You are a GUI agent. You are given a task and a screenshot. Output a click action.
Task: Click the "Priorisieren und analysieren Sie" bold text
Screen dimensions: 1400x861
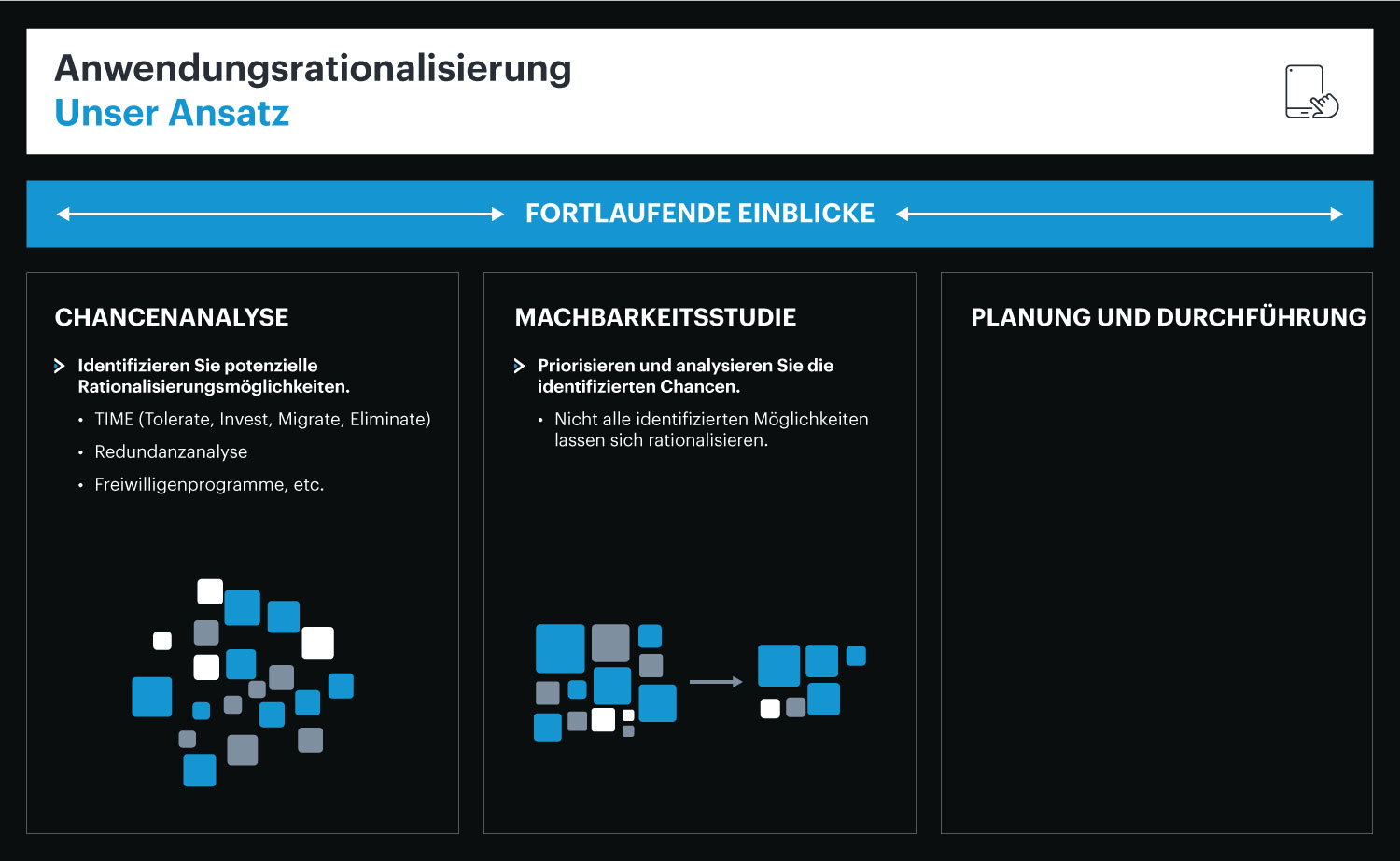685,366
